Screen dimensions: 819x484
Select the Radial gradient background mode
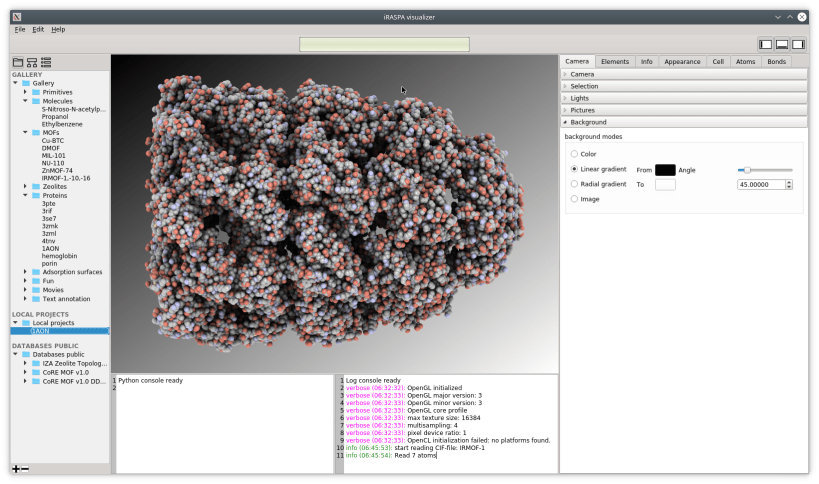(574, 184)
